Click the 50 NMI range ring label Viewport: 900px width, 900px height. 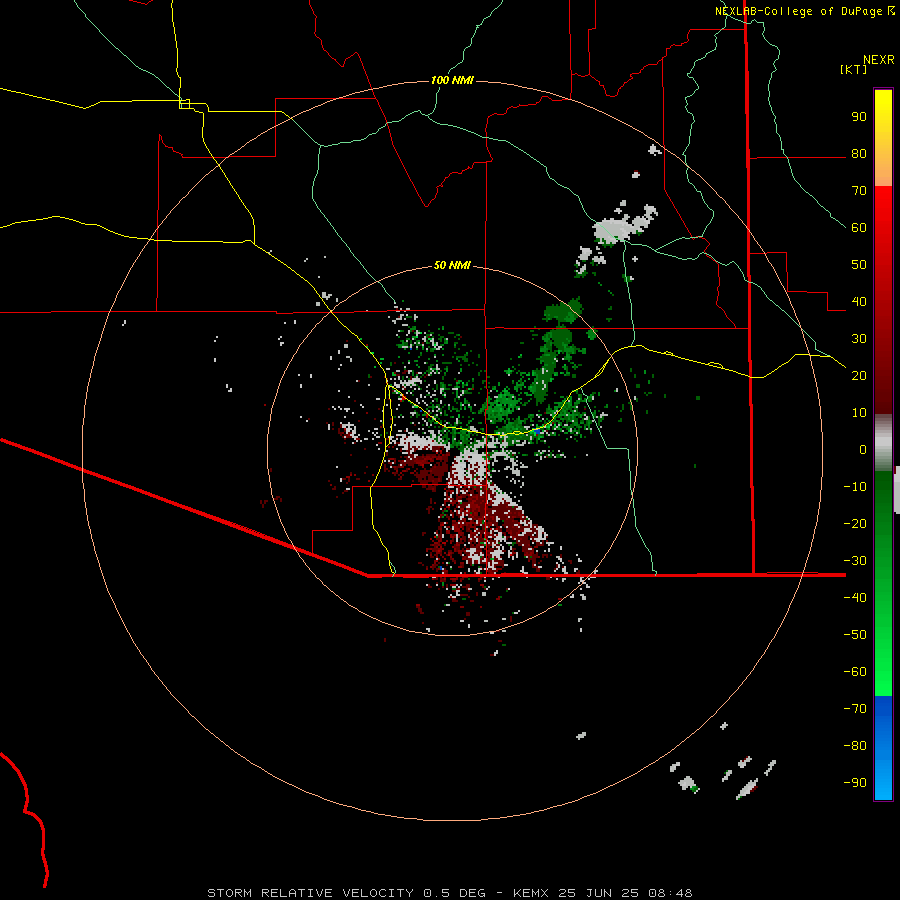pos(452,265)
